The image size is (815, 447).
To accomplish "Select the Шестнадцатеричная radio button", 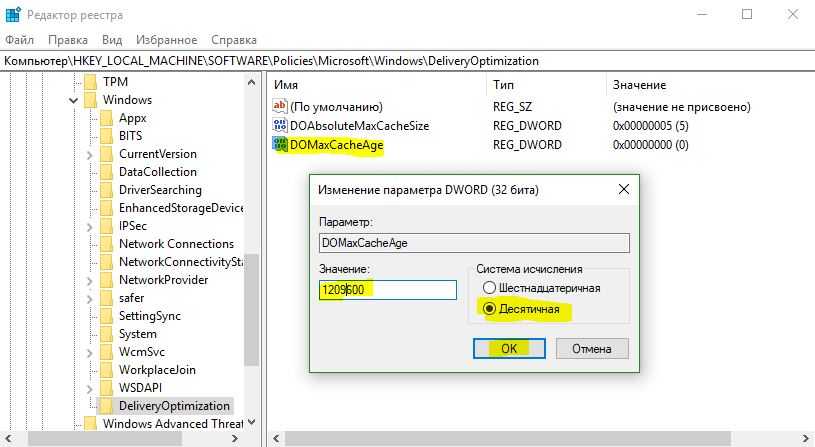I will 489,288.
